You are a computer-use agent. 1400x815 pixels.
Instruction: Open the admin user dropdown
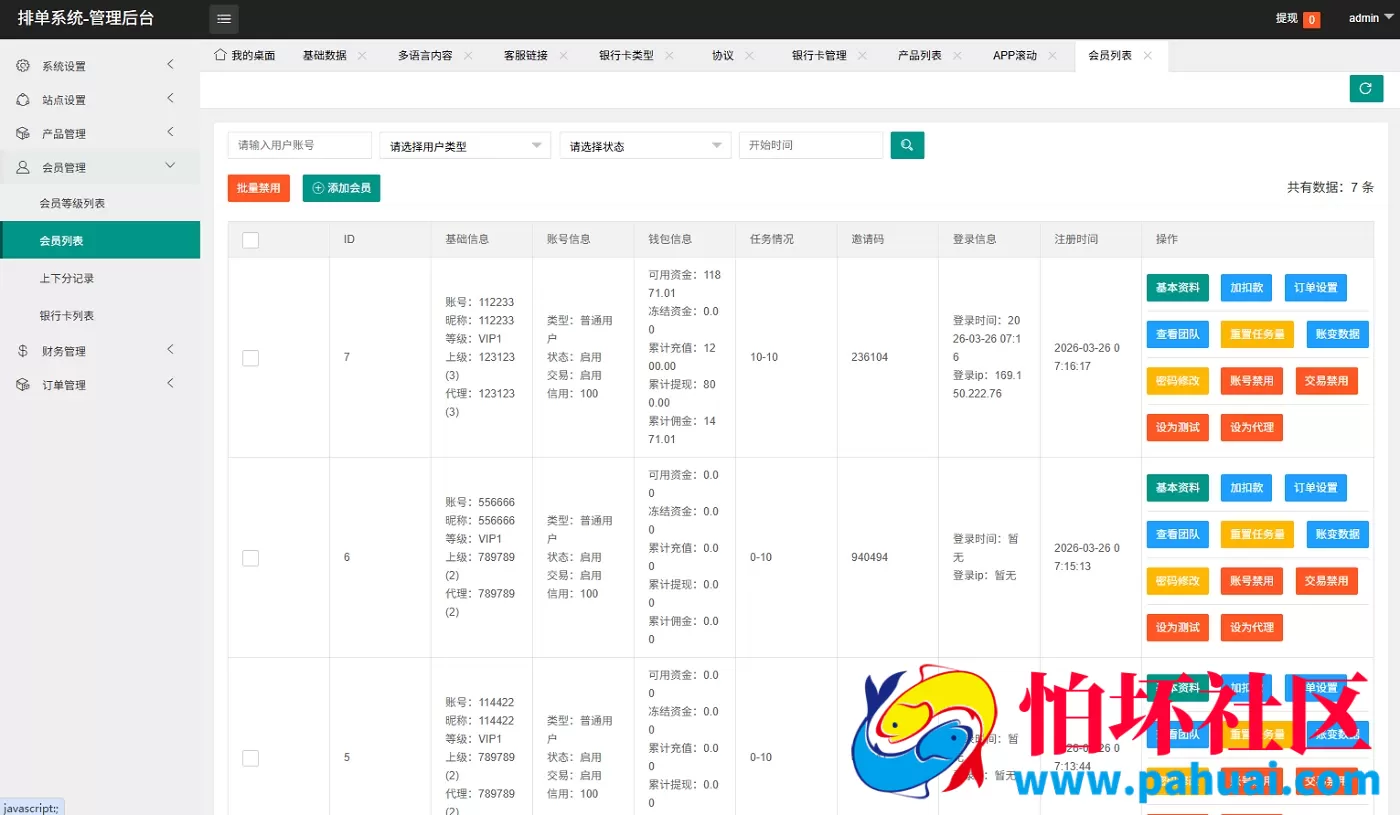point(1370,18)
